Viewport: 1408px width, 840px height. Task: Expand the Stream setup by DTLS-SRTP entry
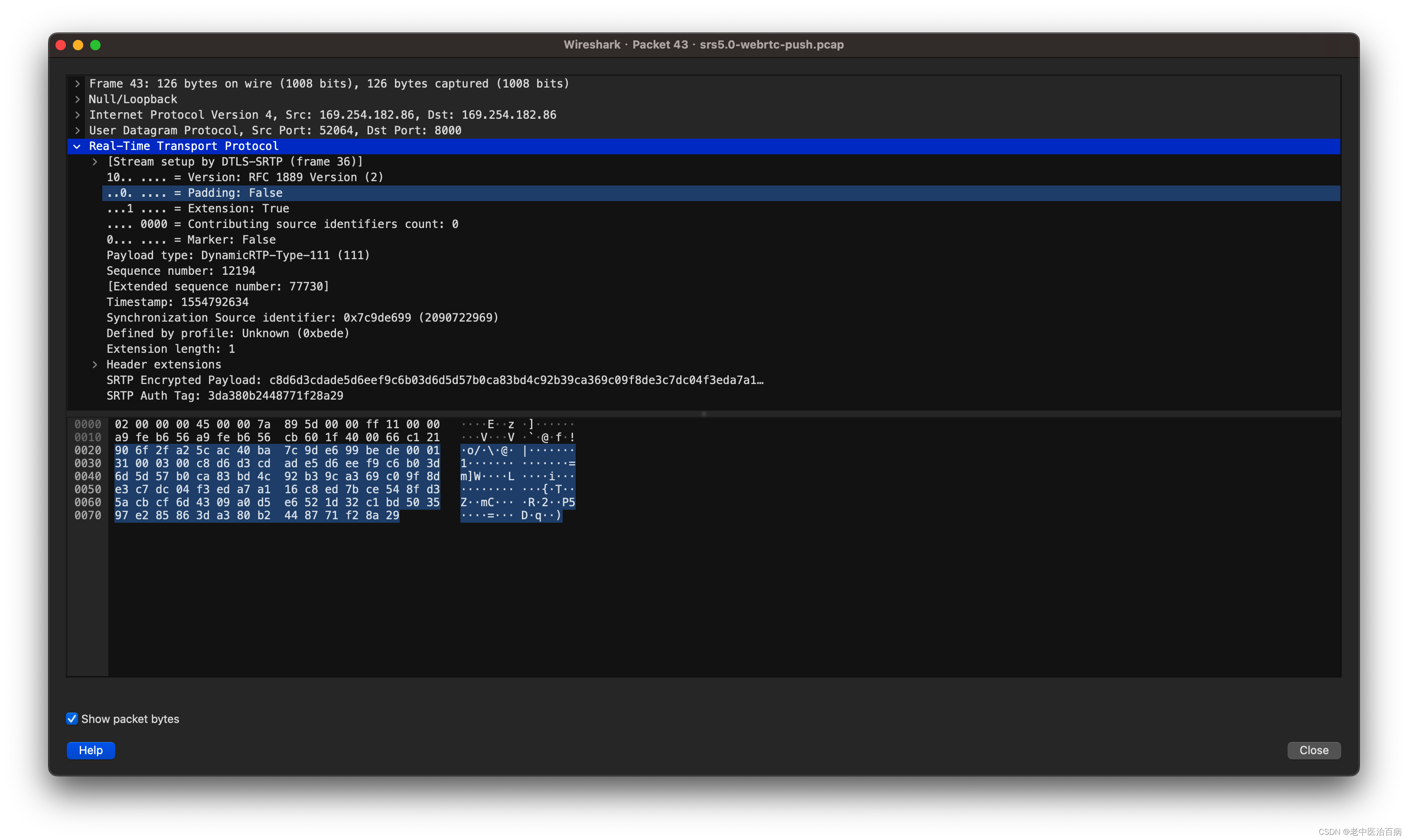(x=95, y=161)
